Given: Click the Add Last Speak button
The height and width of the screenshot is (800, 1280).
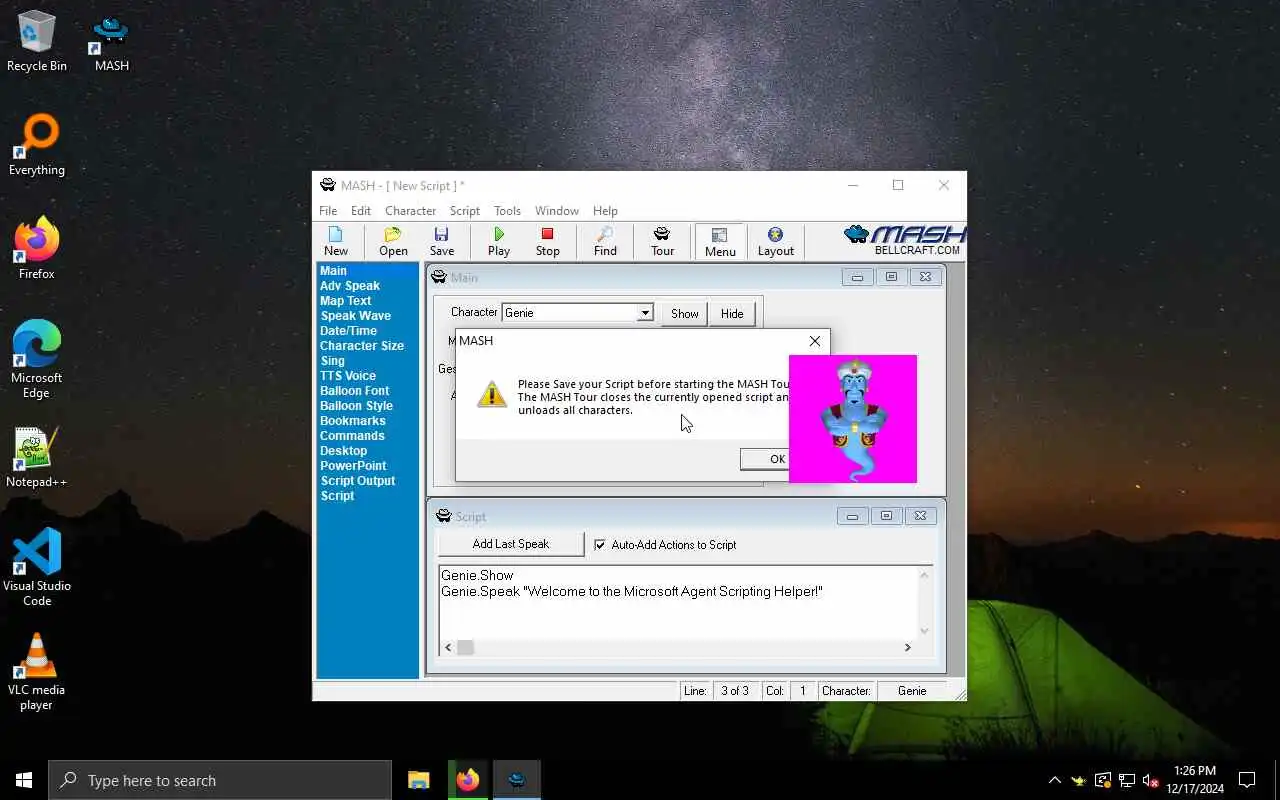Looking at the screenshot, I should [511, 544].
